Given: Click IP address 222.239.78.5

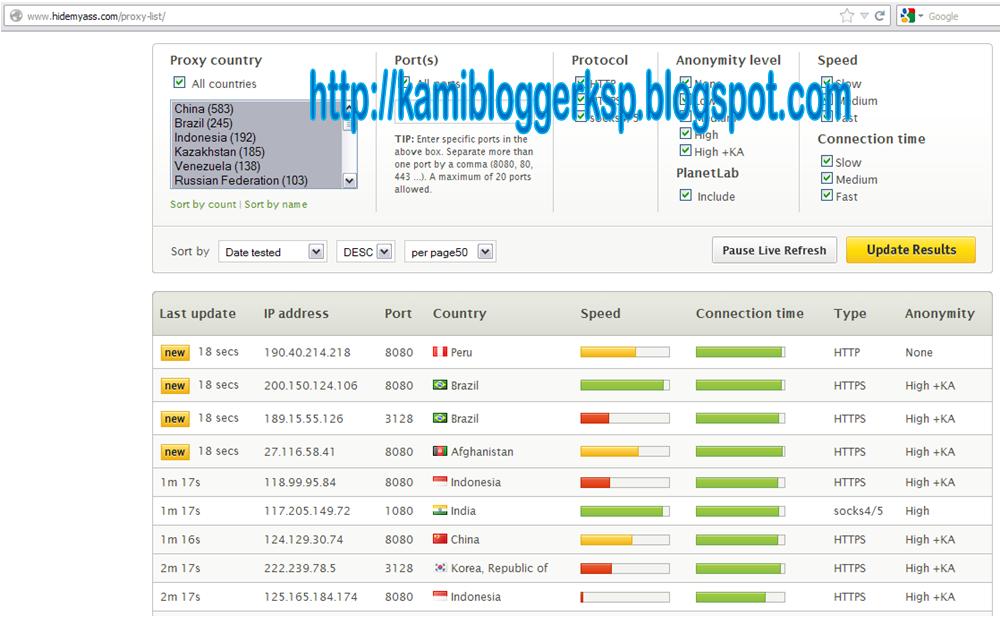Looking at the screenshot, I should (x=300, y=568).
